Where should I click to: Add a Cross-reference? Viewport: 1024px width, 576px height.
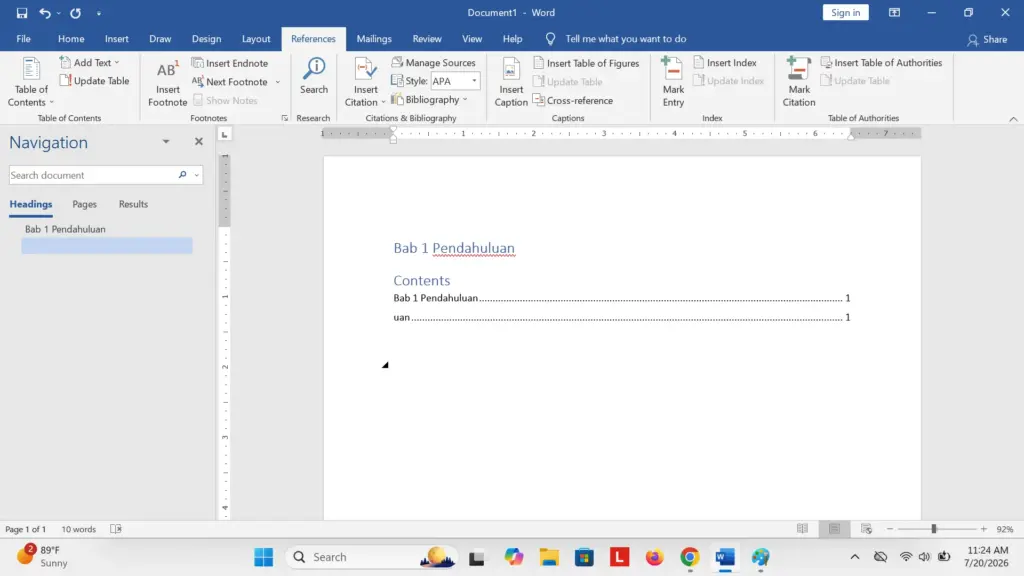pyautogui.click(x=573, y=101)
